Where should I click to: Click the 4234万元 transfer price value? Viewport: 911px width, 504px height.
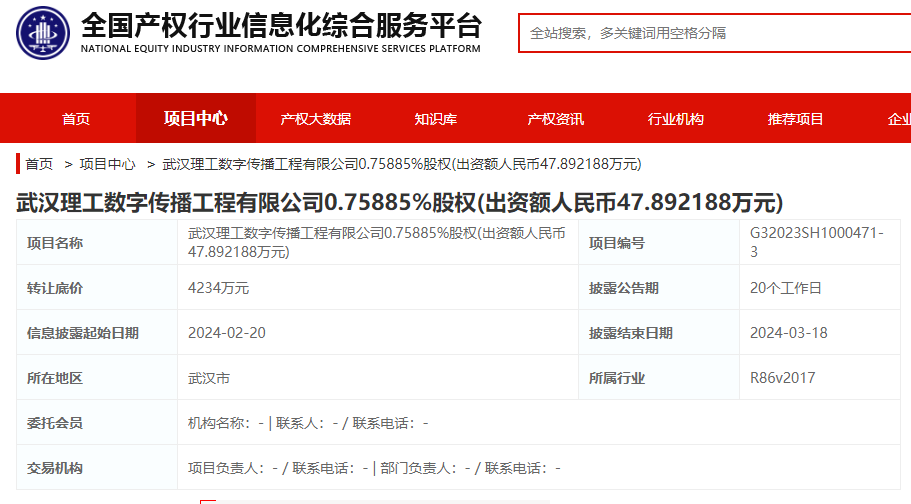pyautogui.click(x=218, y=288)
